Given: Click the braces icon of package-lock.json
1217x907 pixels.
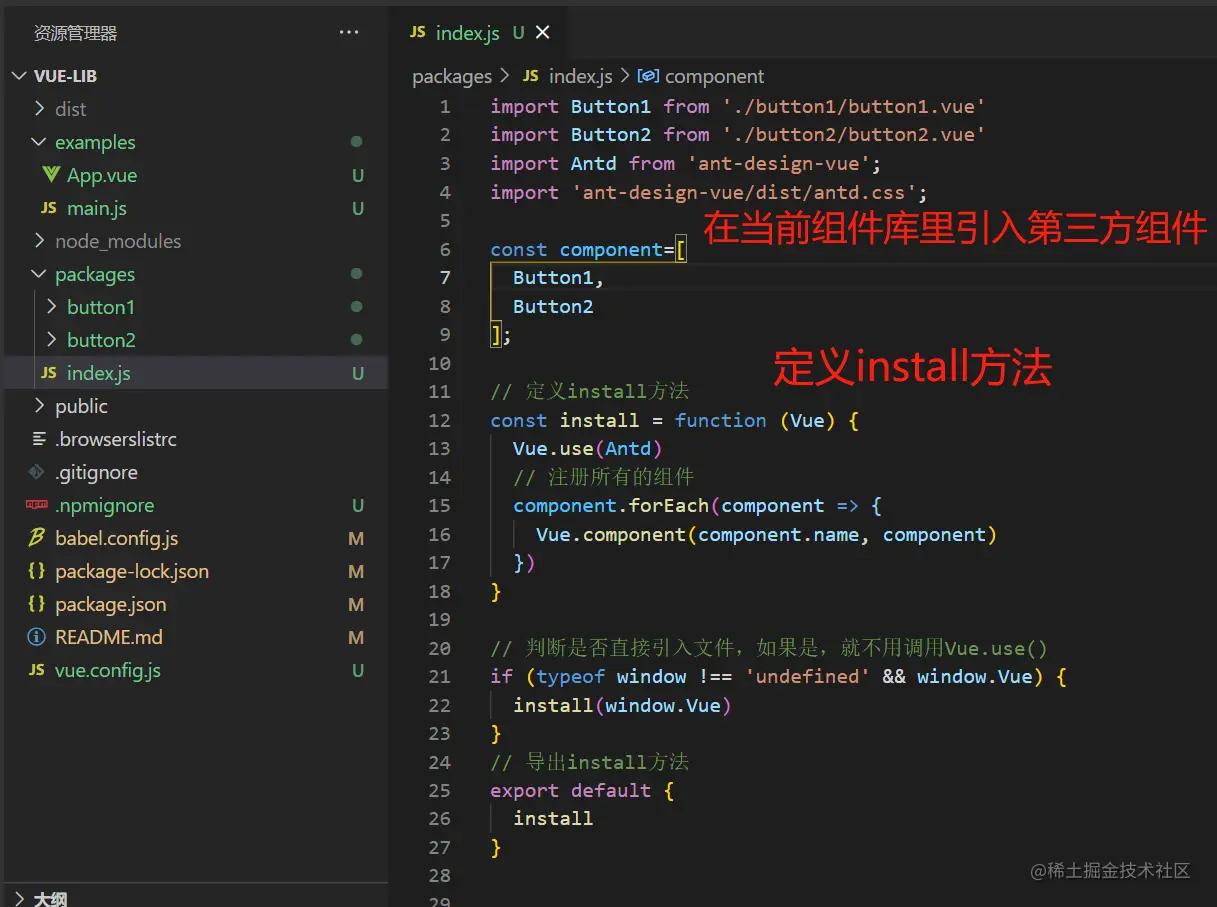Looking at the screenshot, I should 37,571.
